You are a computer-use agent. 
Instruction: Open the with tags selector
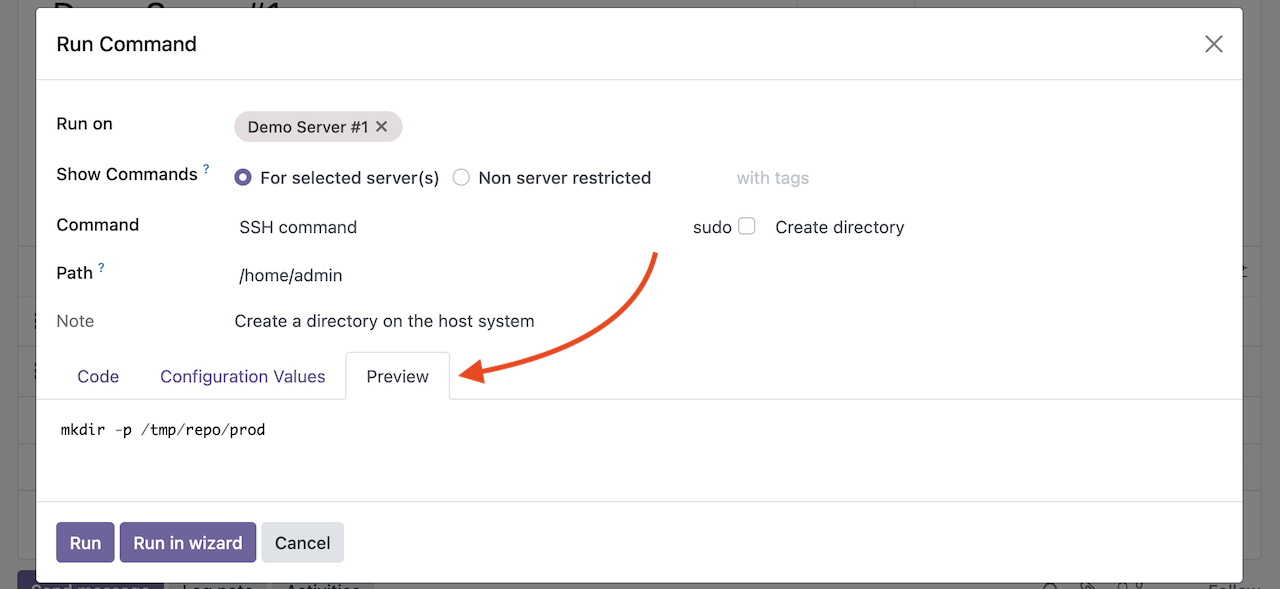(x=772, y=178)
